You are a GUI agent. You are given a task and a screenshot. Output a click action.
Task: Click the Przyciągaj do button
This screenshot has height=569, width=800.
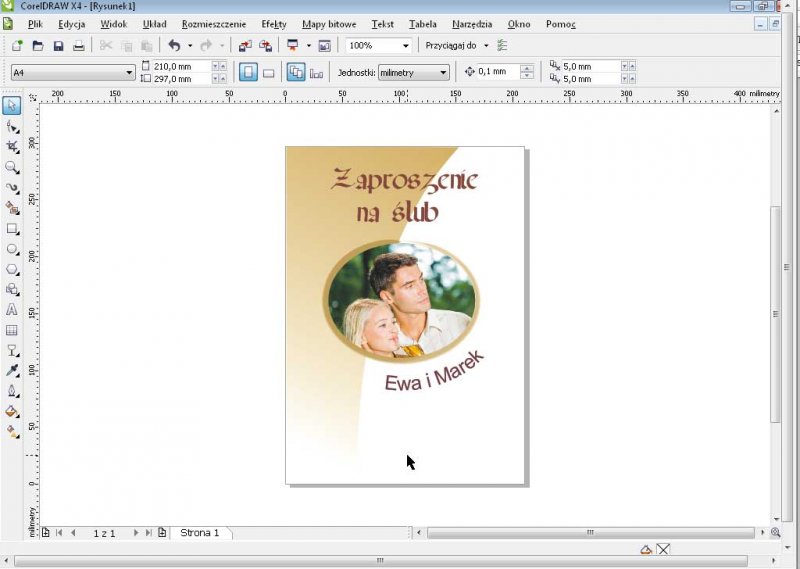click(x=451, y=46)
